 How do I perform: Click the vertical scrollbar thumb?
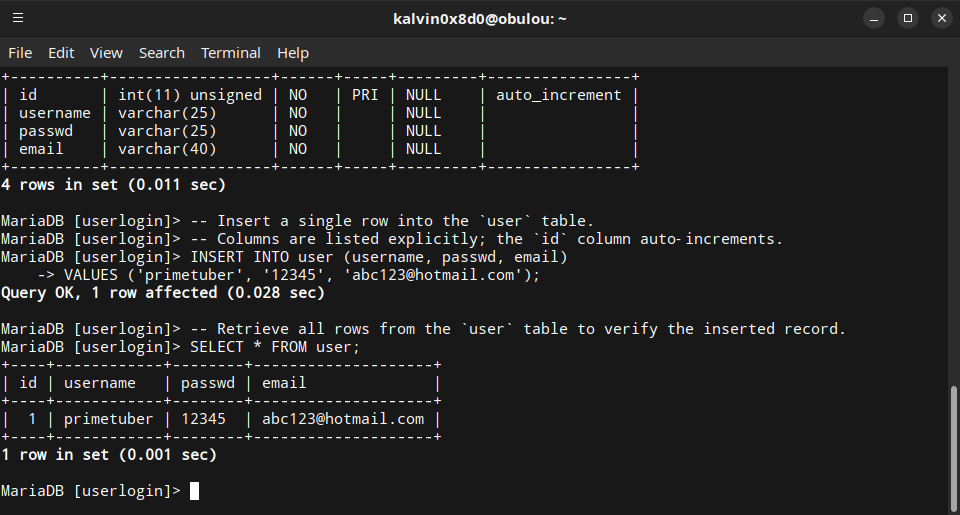tap(951, 447)
